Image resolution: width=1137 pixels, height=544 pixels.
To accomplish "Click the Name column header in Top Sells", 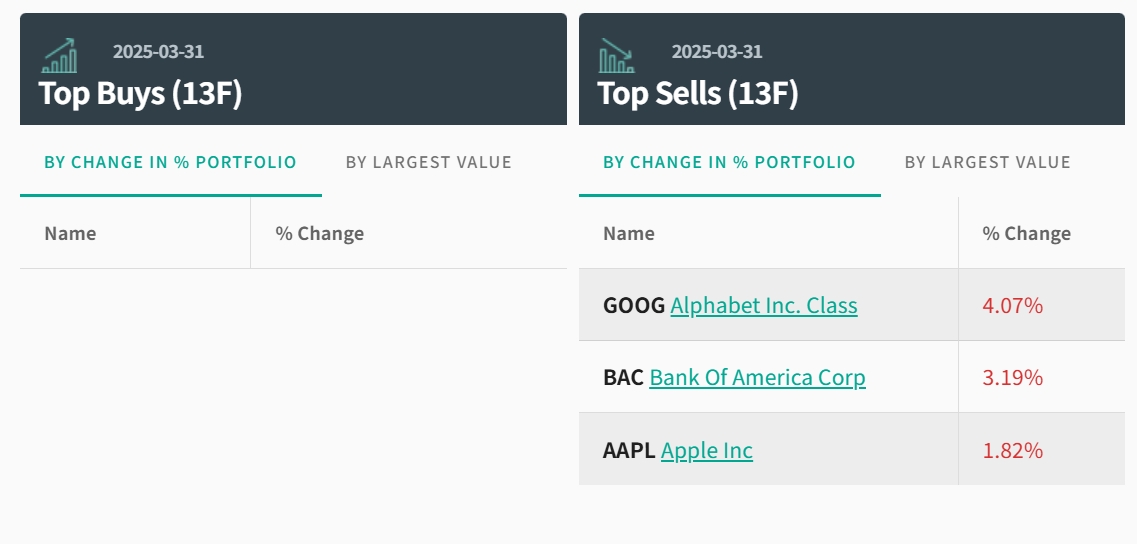I will (x=629, y=233).
